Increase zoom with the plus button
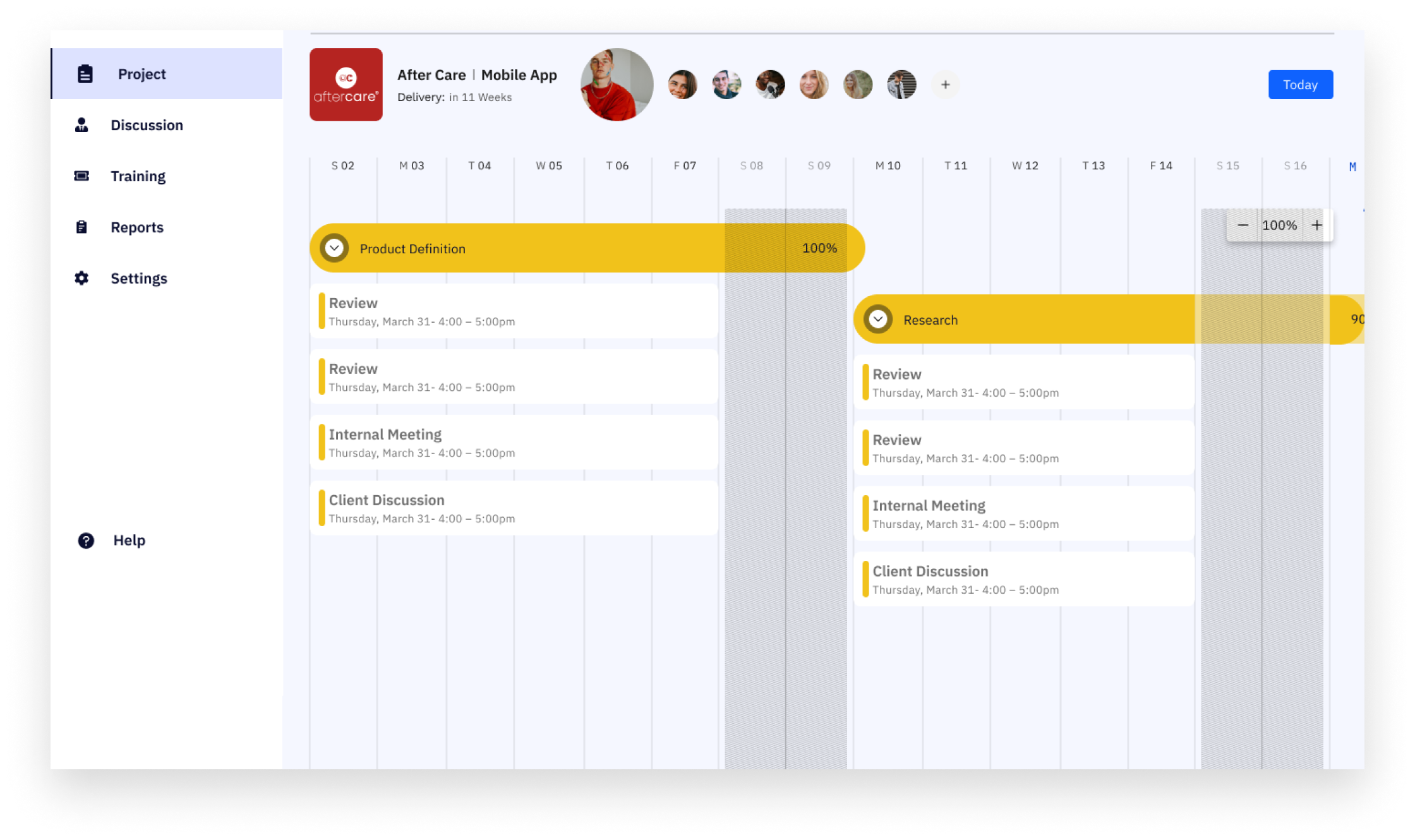Screen dimensions: 1415x840 click(x=1316, y=225)
